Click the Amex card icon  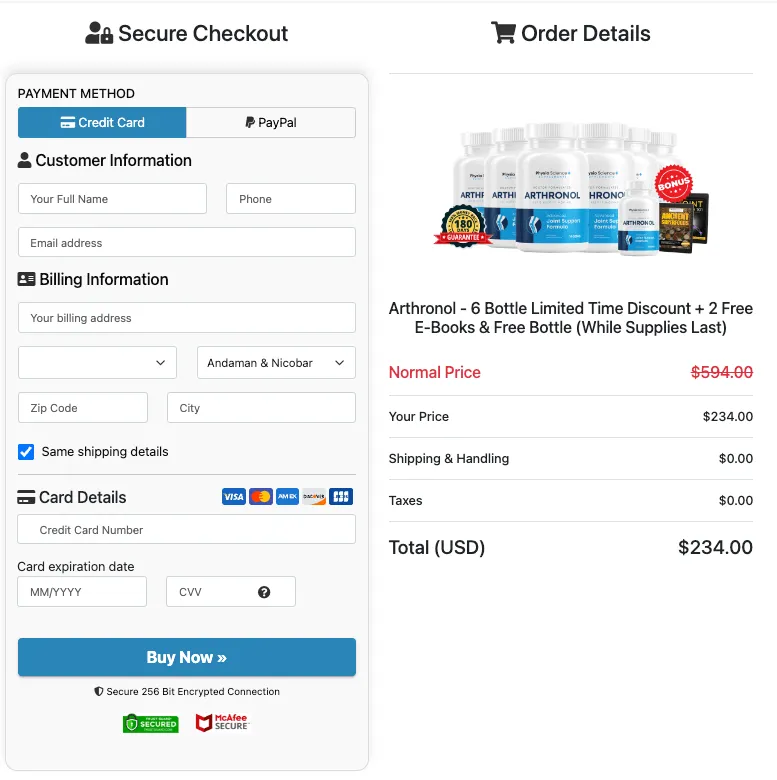tap(288, 496)
